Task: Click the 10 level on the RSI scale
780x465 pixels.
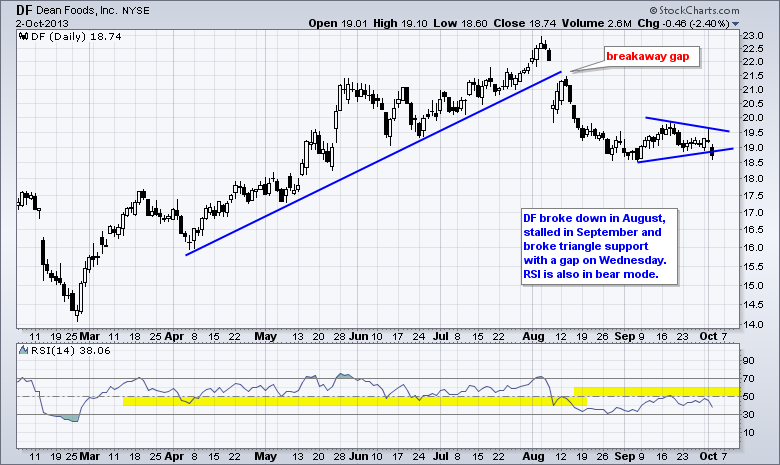Action: coord(748,432)
